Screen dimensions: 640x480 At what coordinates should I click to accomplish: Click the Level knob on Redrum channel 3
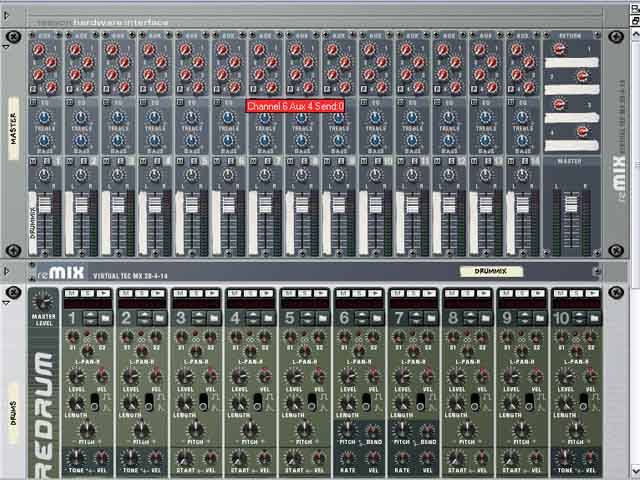click(184, 376)
